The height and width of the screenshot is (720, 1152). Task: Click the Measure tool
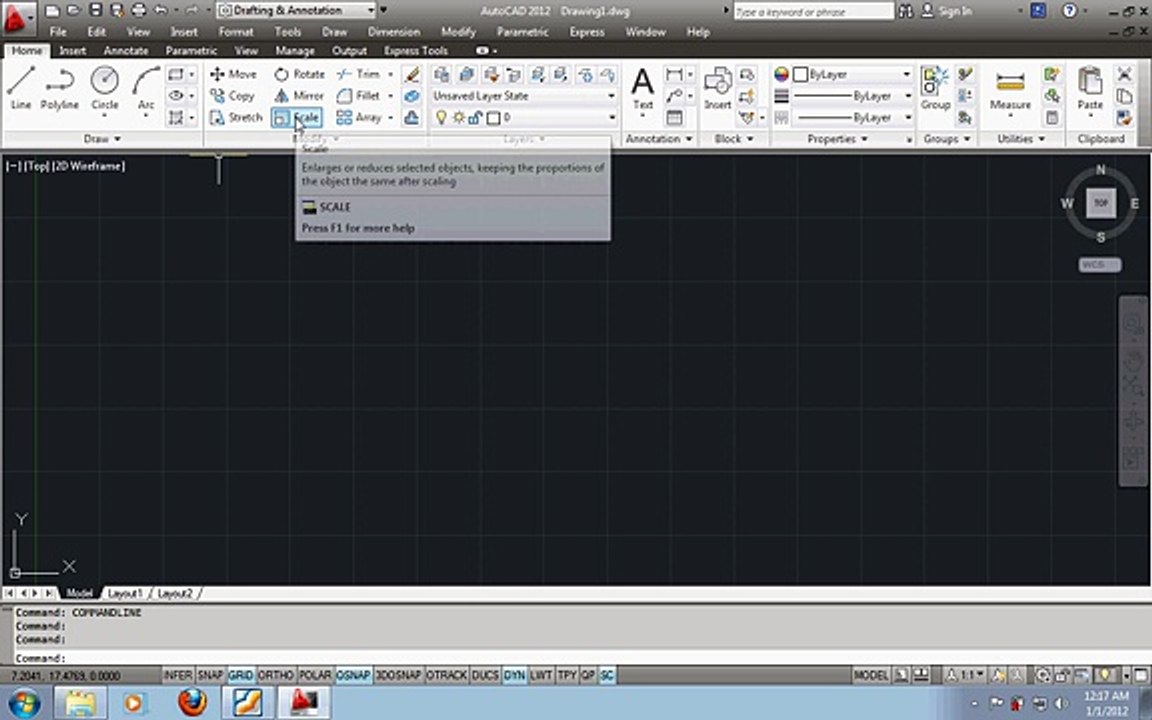pyautogui.click(x=1009, y=89)
